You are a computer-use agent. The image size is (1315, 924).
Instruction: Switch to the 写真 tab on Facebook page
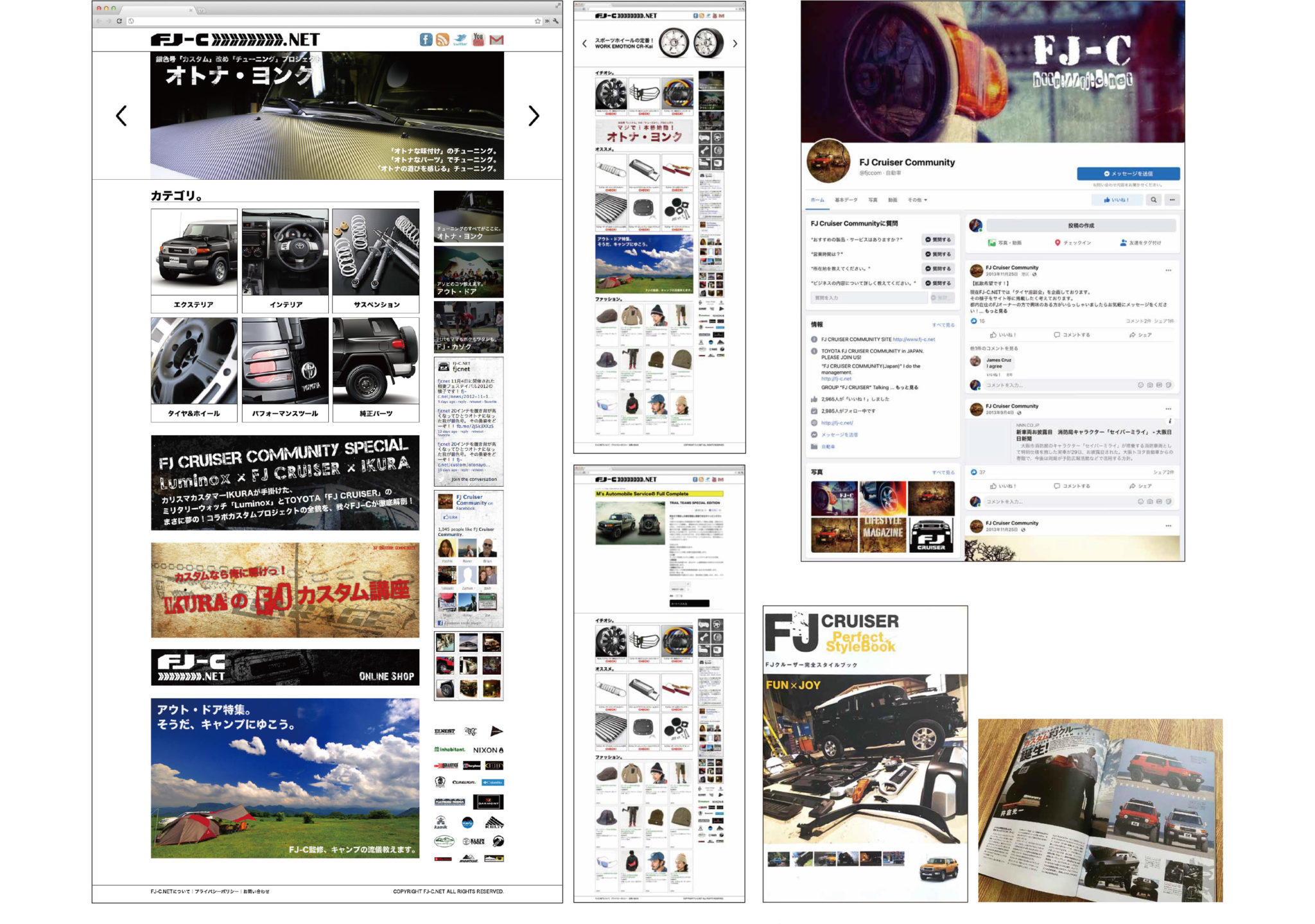[873, 200]
